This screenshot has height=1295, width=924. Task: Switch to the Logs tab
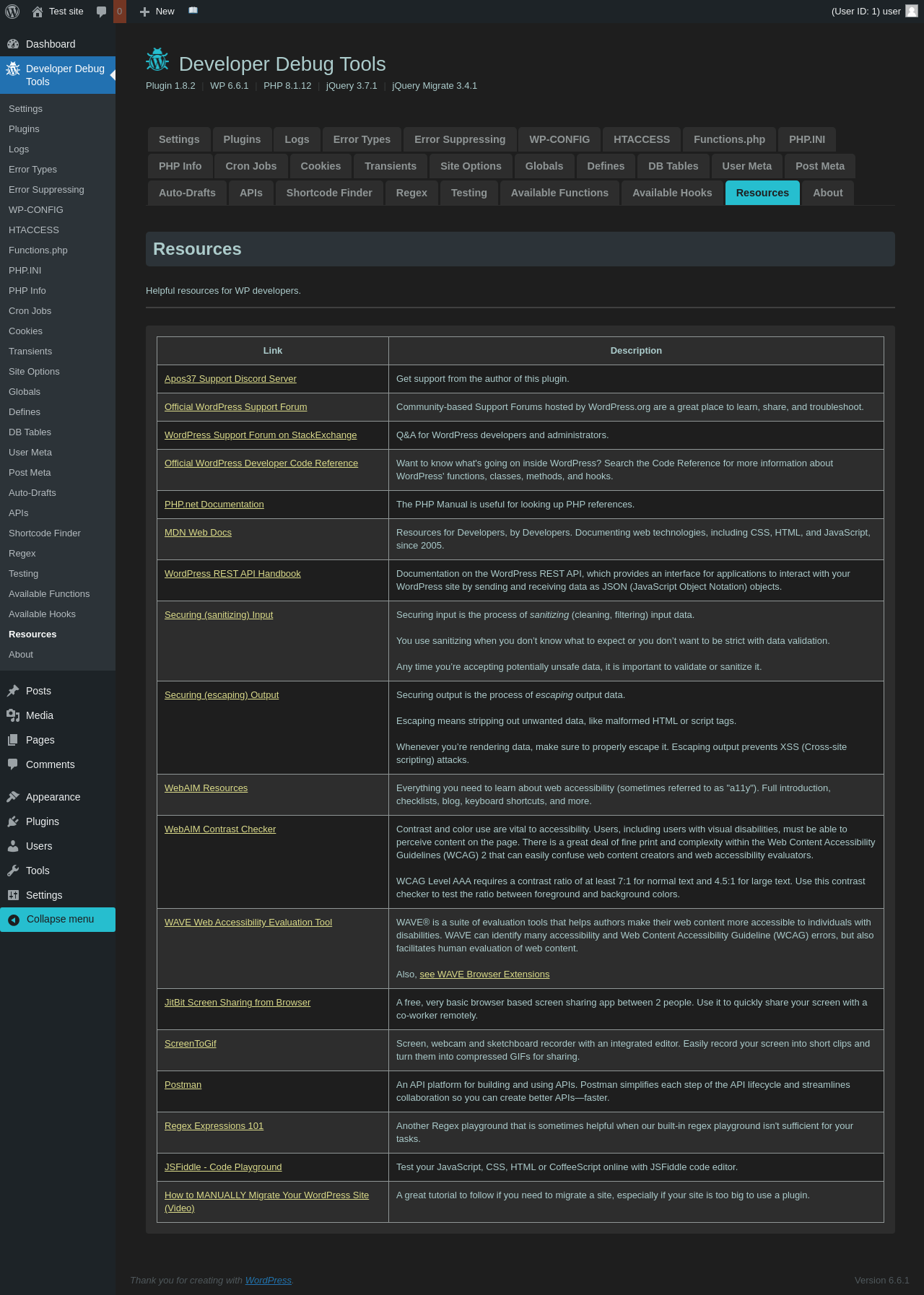coord(297,139)
